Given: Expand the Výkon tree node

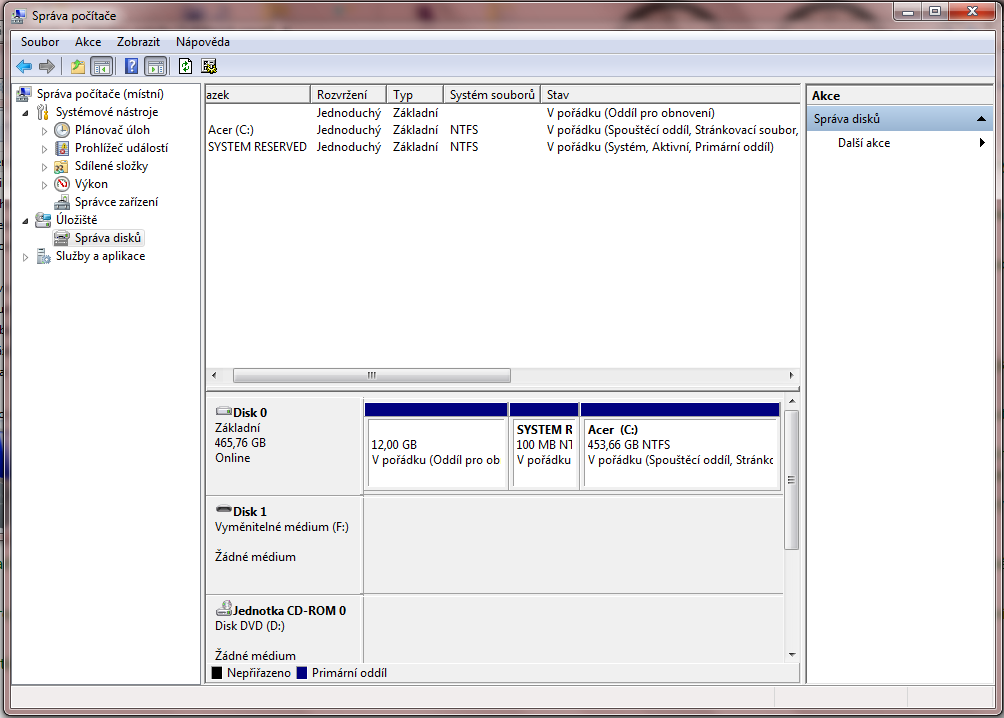Looking at the screenshot, I should [x=44, y=184].
